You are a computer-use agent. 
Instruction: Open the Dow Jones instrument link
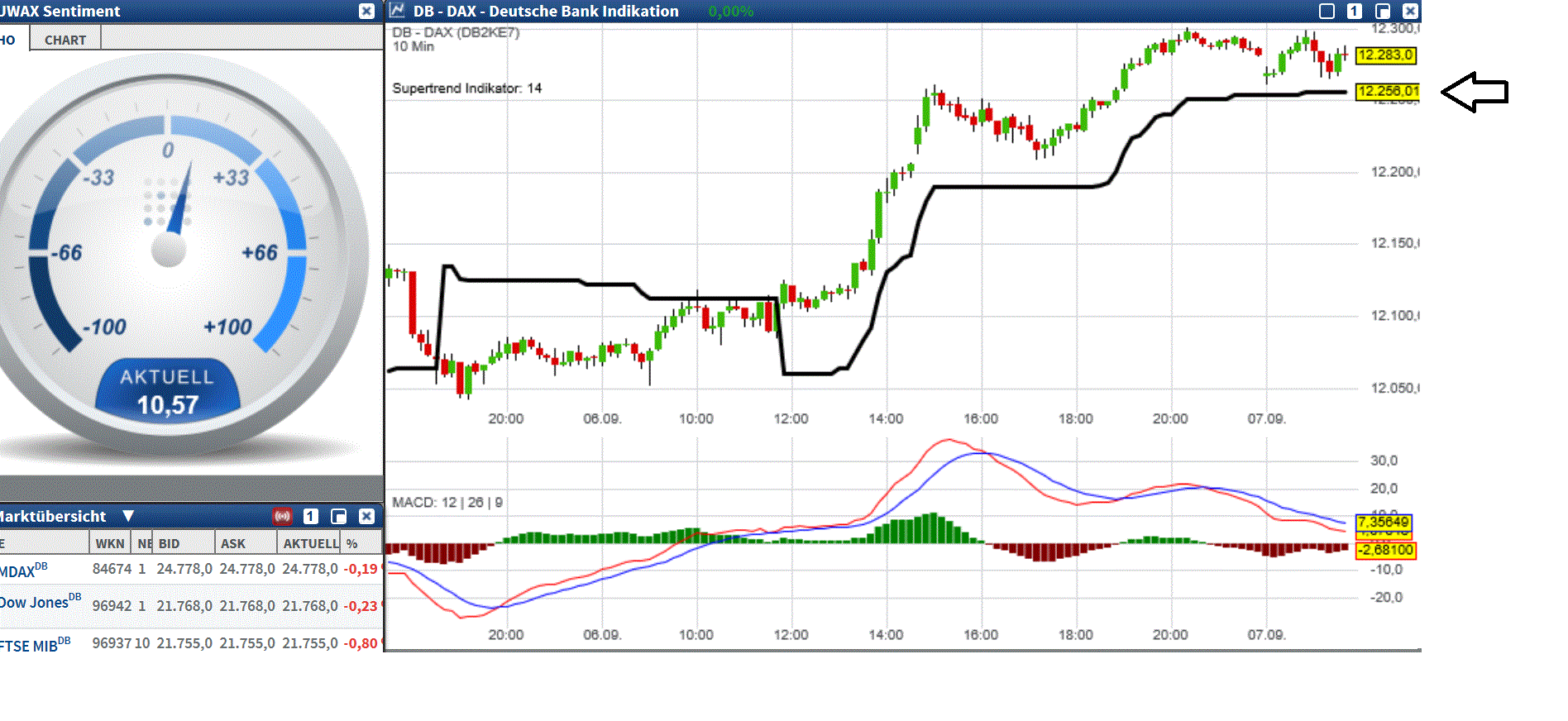click(x=40, y=601)
